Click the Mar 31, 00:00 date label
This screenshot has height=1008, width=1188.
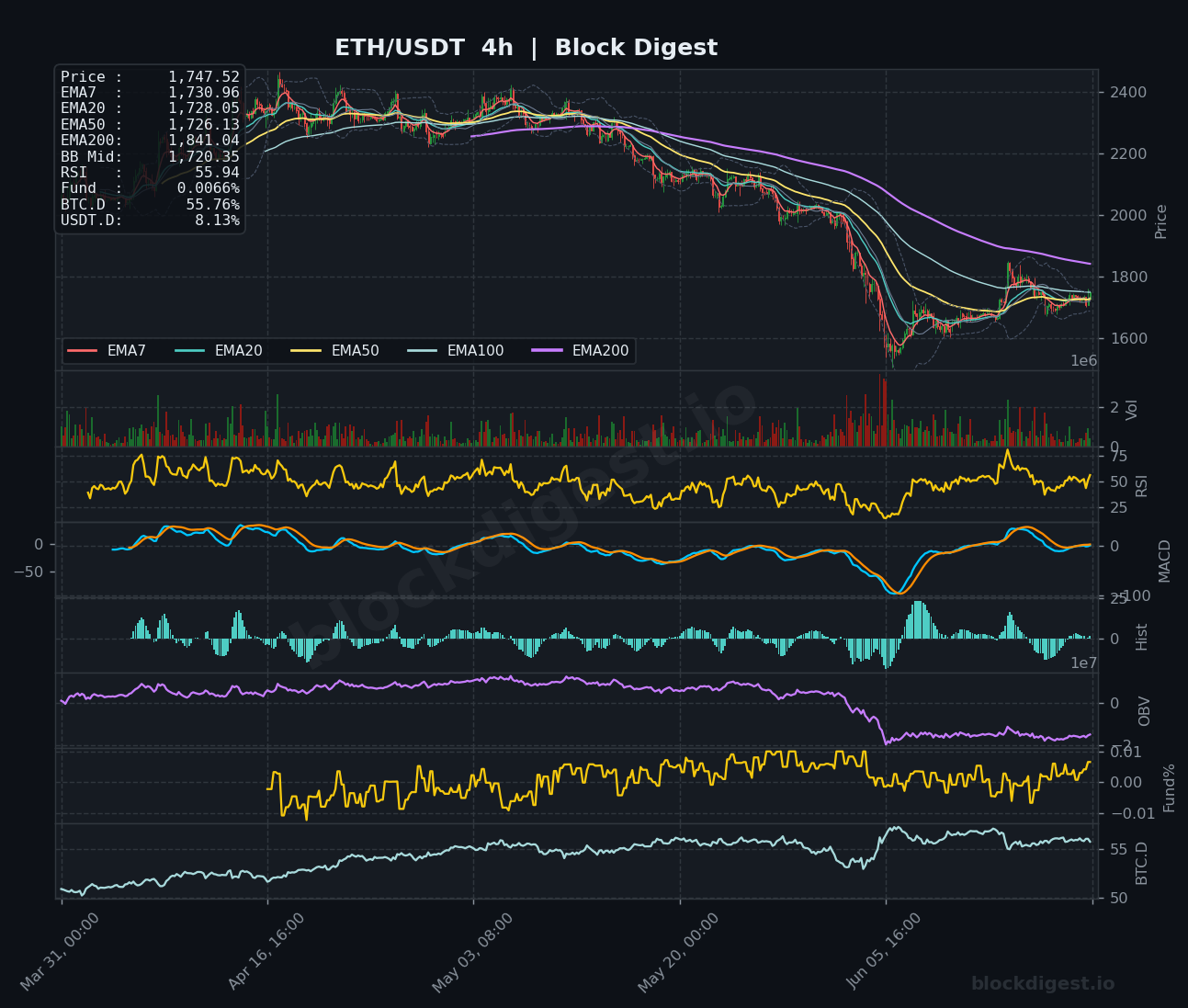coord(61,952)
